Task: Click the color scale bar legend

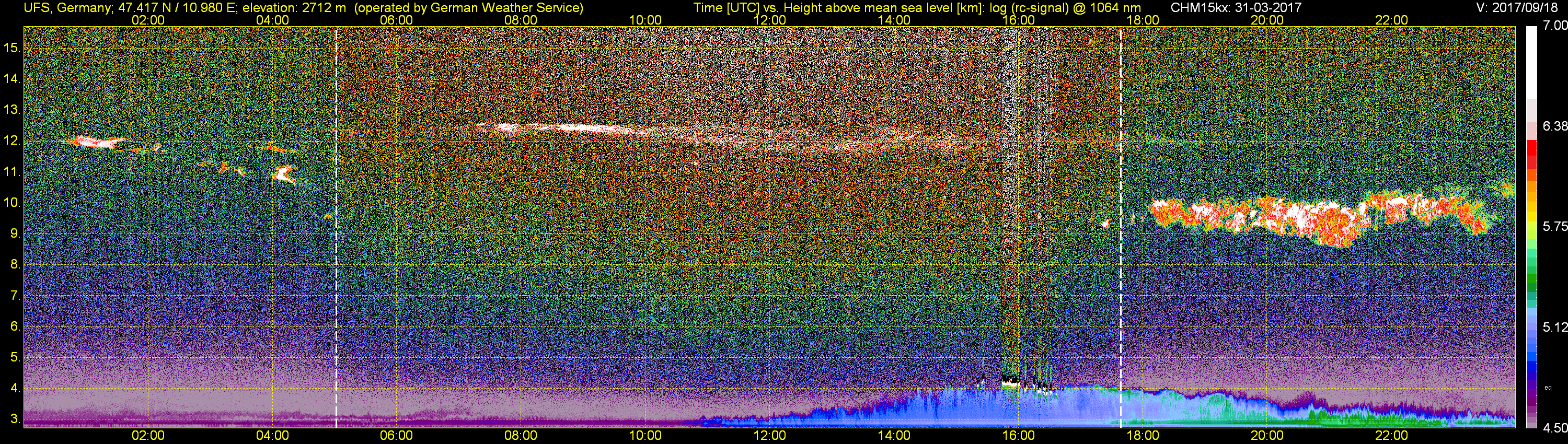Action: (x=1531, y=226)
